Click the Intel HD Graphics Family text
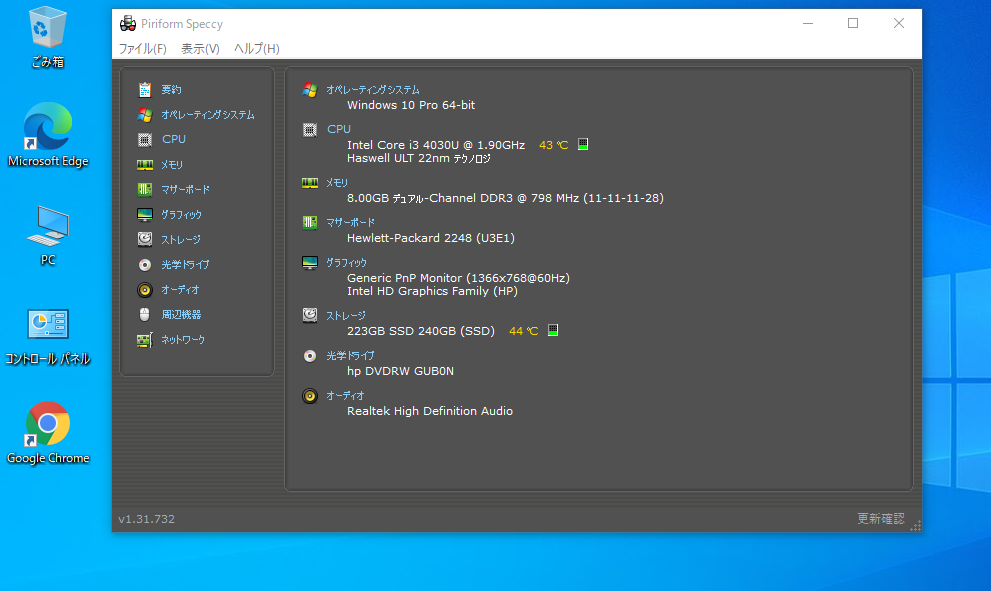The image size is (991, 591). (x=432, y=291)
